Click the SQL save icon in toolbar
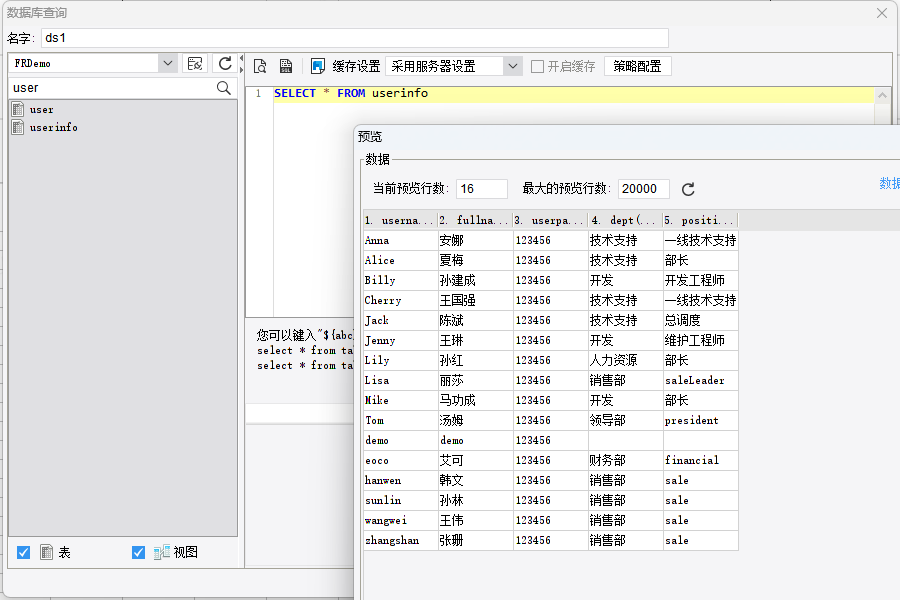Viewport: 900px width, 600px height. point(286,66)
